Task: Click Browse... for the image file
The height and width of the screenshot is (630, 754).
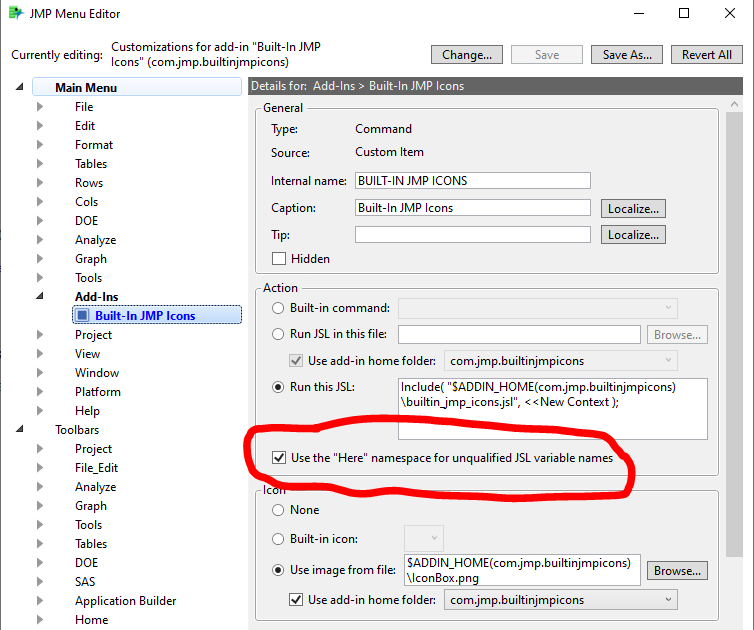Action: [x=677, y=571]
